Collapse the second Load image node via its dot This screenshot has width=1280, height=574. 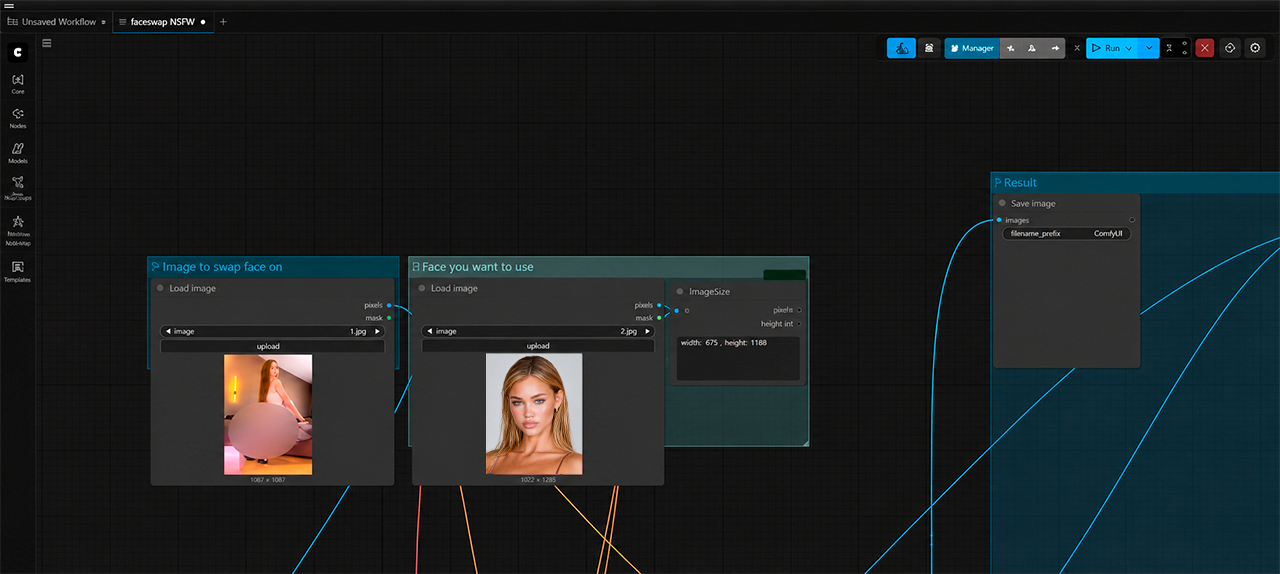click(420, 288)
